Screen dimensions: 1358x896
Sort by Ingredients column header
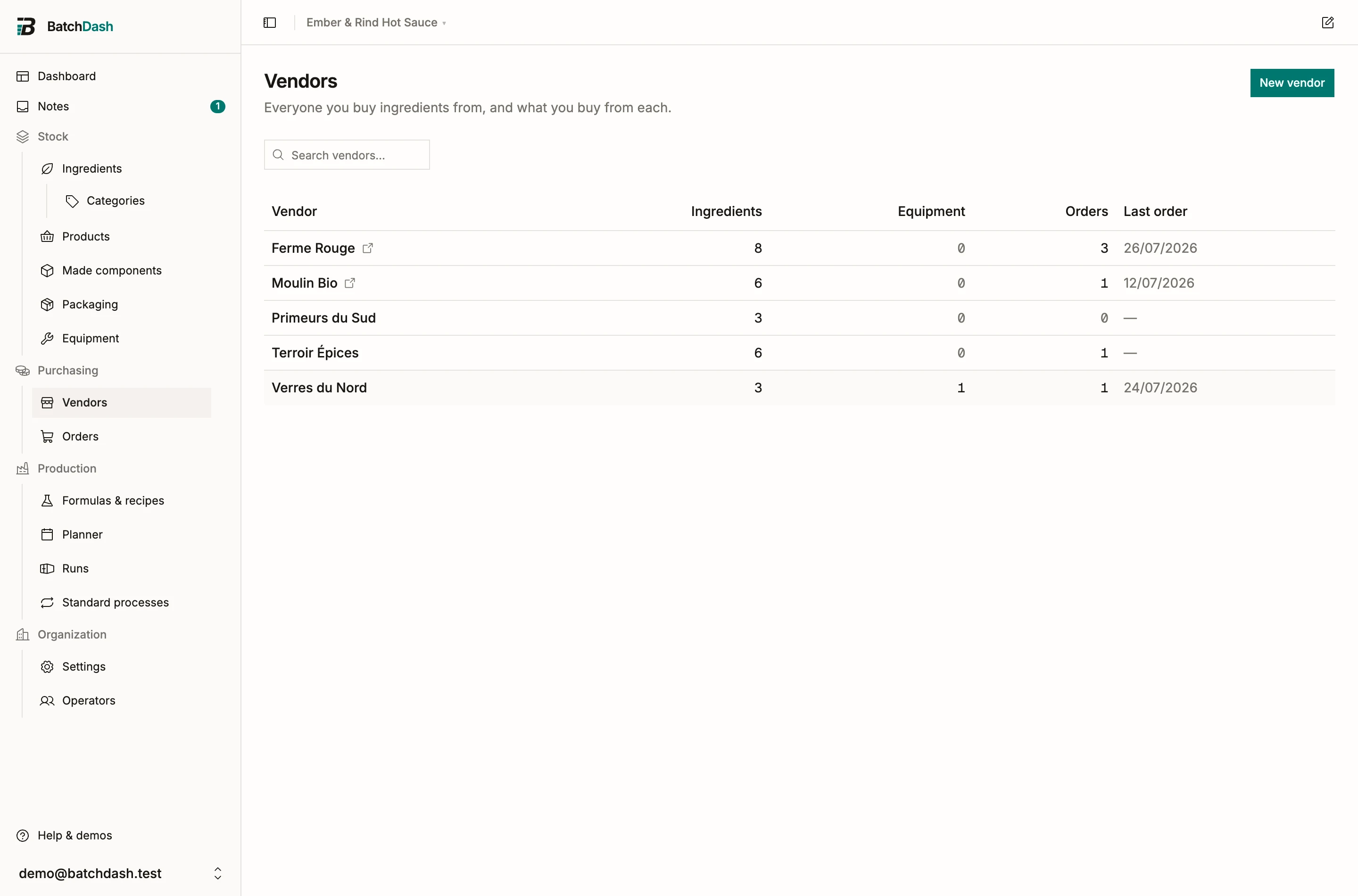(726, 211)
